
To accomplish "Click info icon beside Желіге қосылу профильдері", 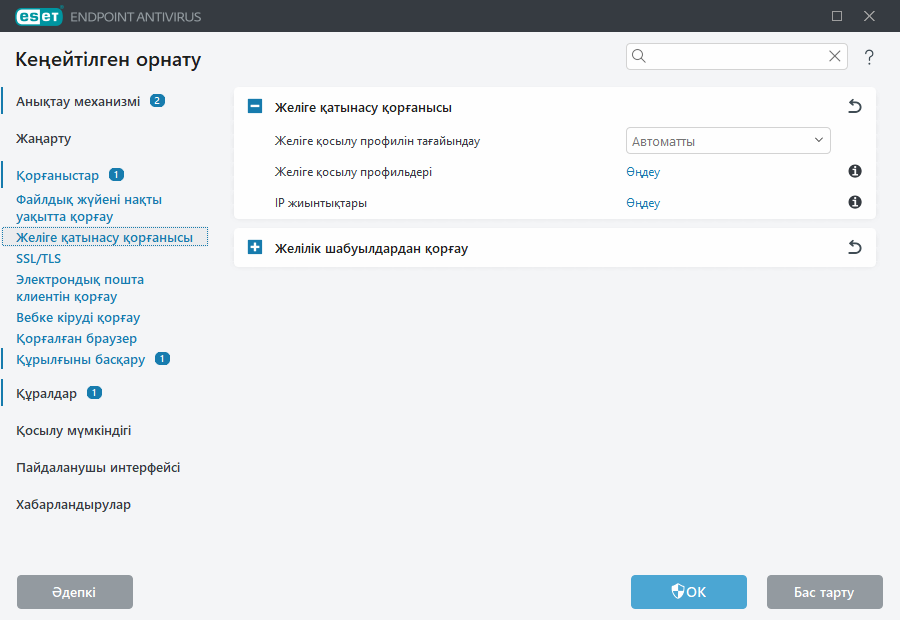I will [855, 172].
